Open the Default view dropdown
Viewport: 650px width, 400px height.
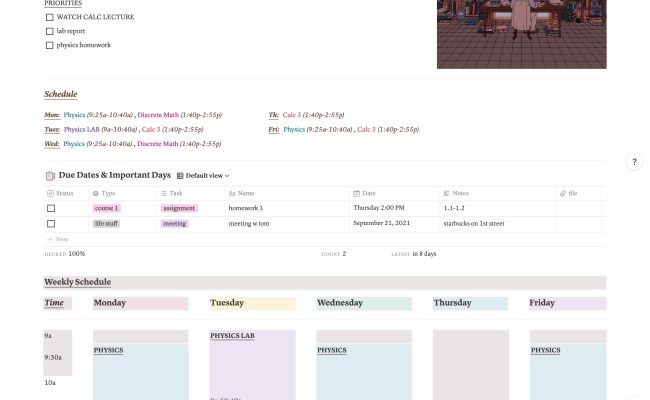click(204, 176)
